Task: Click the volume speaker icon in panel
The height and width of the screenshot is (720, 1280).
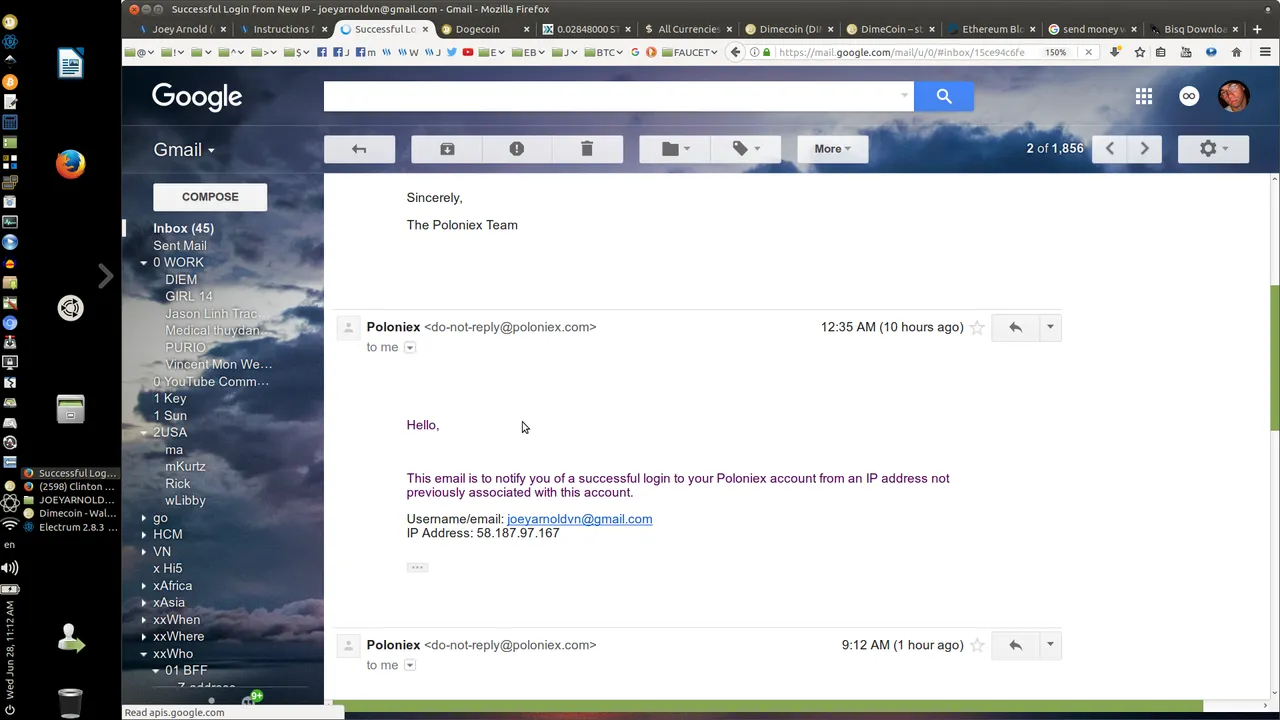Action: coord(10,567)
